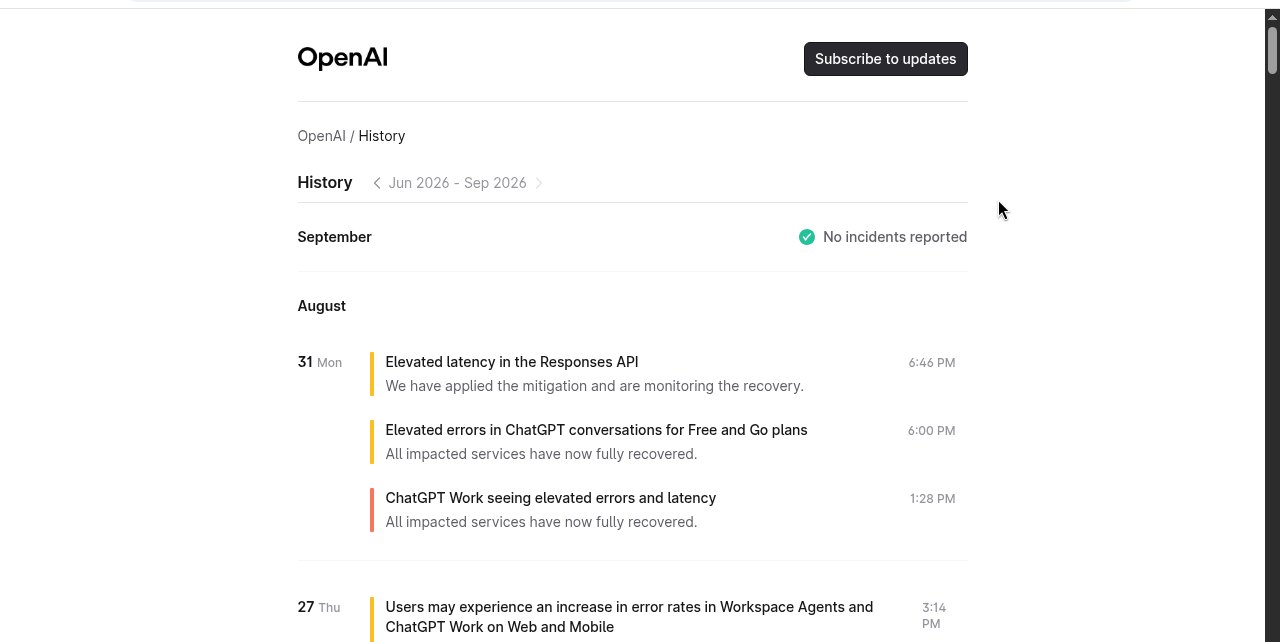Click the 31 Mon date label
The image size is (1280, 642).
click(x=319, y=362)
